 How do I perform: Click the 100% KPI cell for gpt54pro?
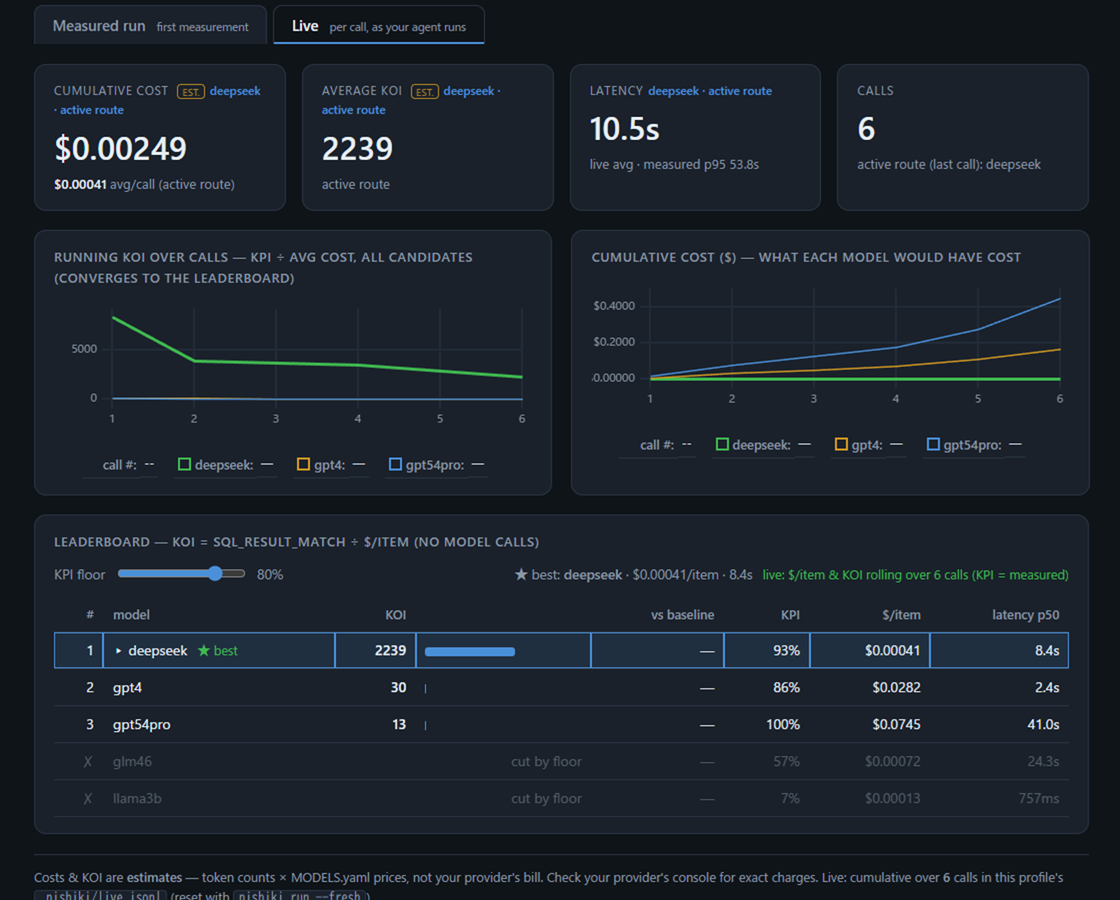(783, 724)
